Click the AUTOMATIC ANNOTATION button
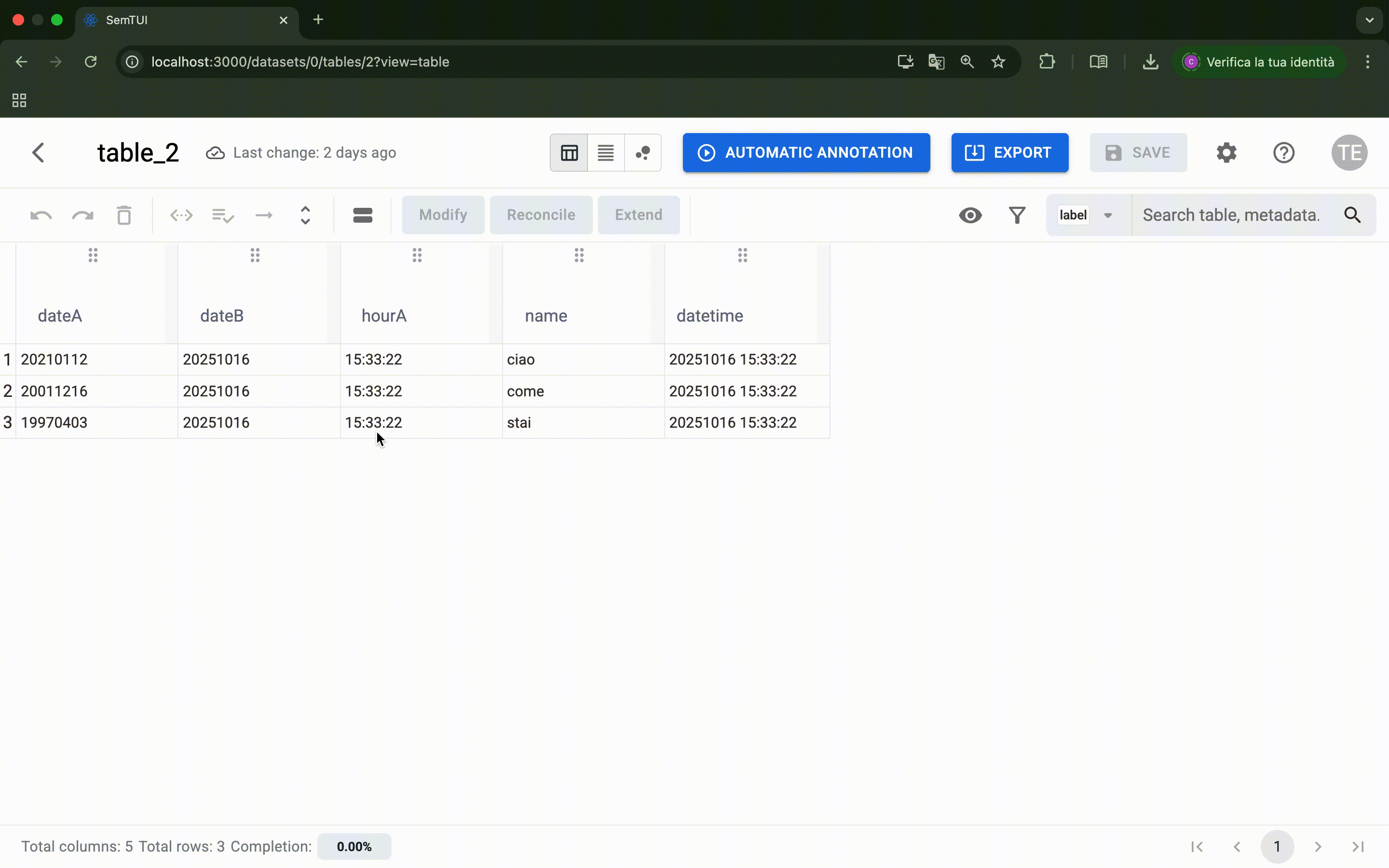Screen dimensions: 1389x868 pyautogui.click(x=806, y=153)
